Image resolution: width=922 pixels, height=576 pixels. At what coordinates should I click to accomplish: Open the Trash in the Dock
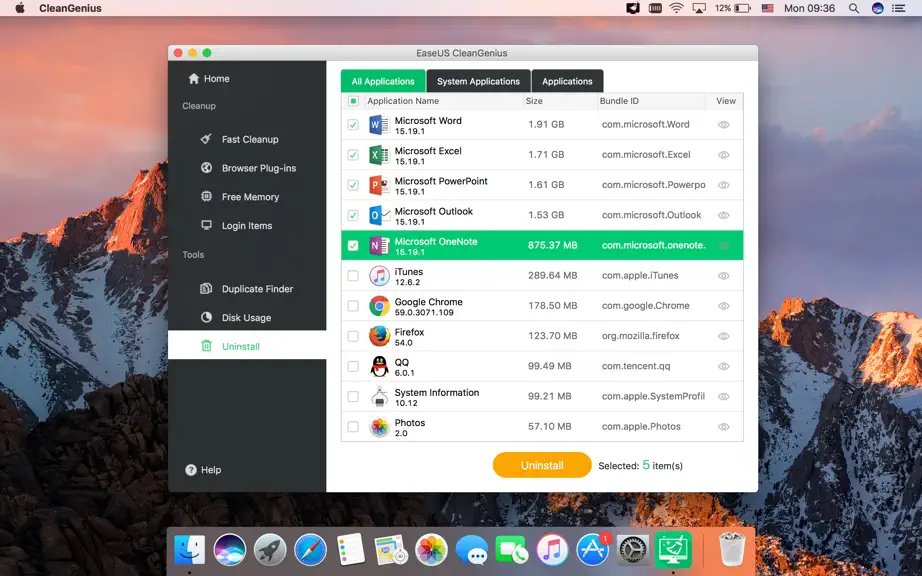pyautogui.click(x=732, y=549)
